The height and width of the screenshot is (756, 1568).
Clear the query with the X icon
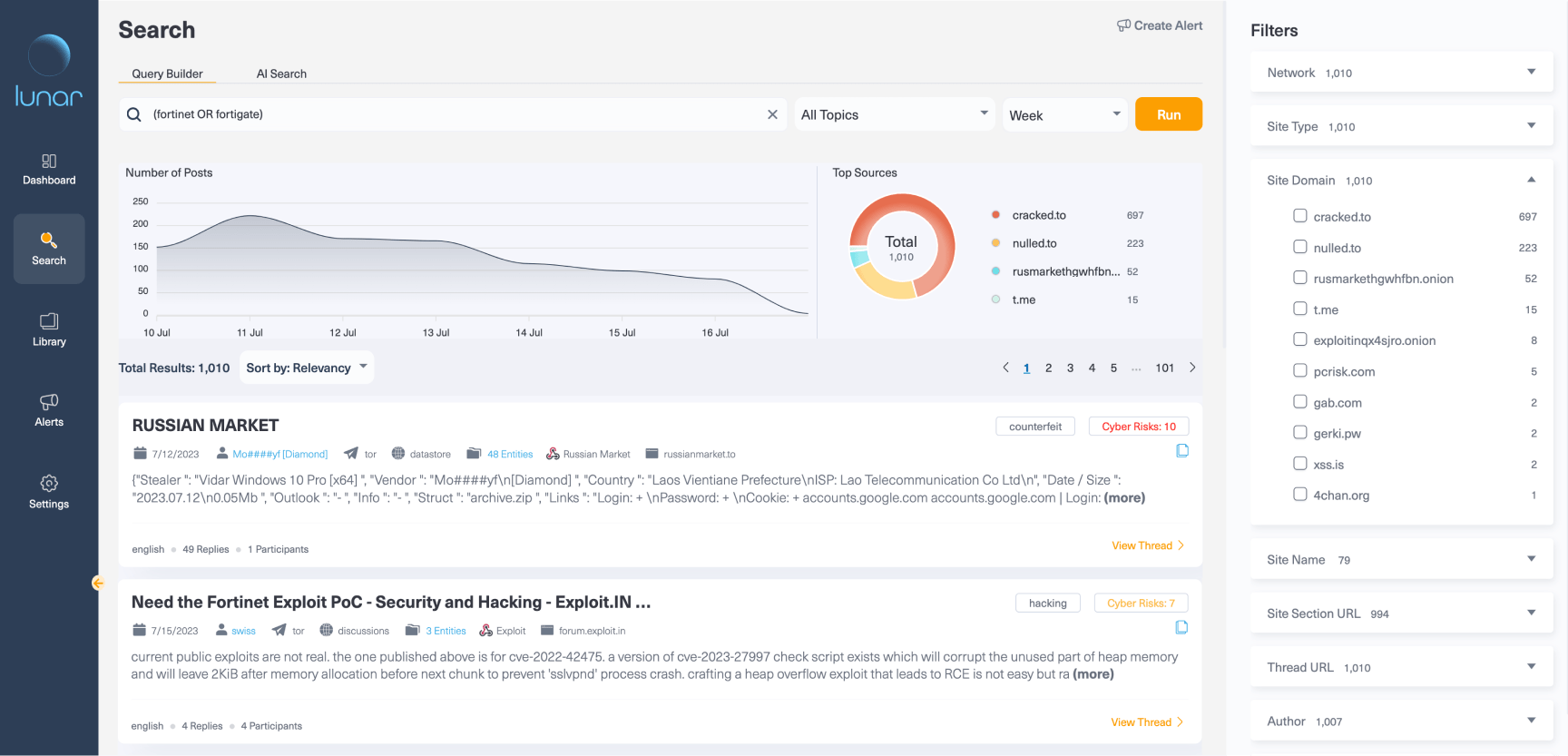(772, 114)
